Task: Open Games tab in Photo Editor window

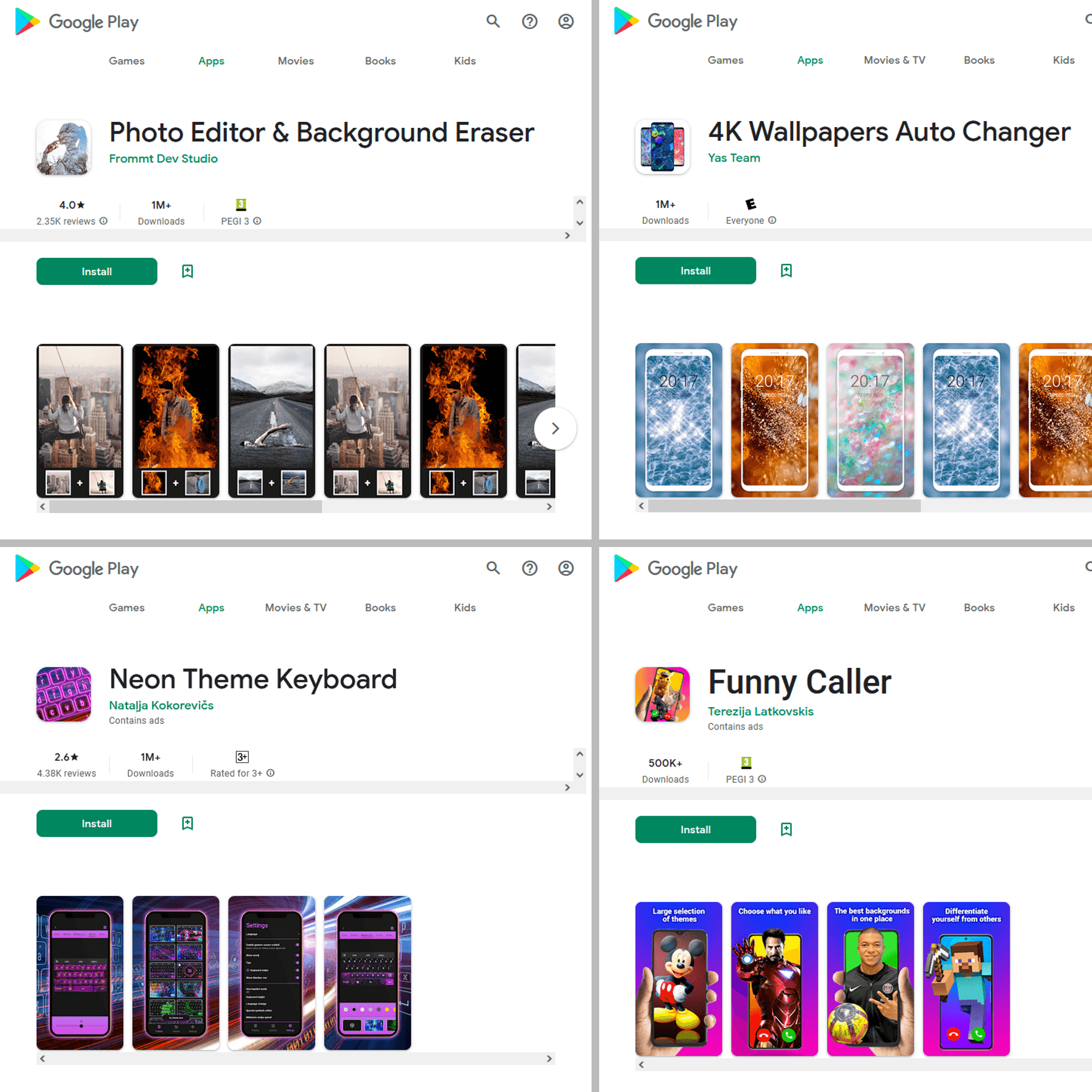Action: [127, 61]
